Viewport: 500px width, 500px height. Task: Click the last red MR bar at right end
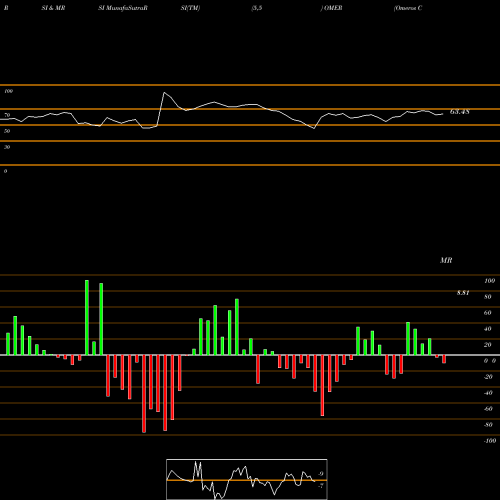(444, 359)
